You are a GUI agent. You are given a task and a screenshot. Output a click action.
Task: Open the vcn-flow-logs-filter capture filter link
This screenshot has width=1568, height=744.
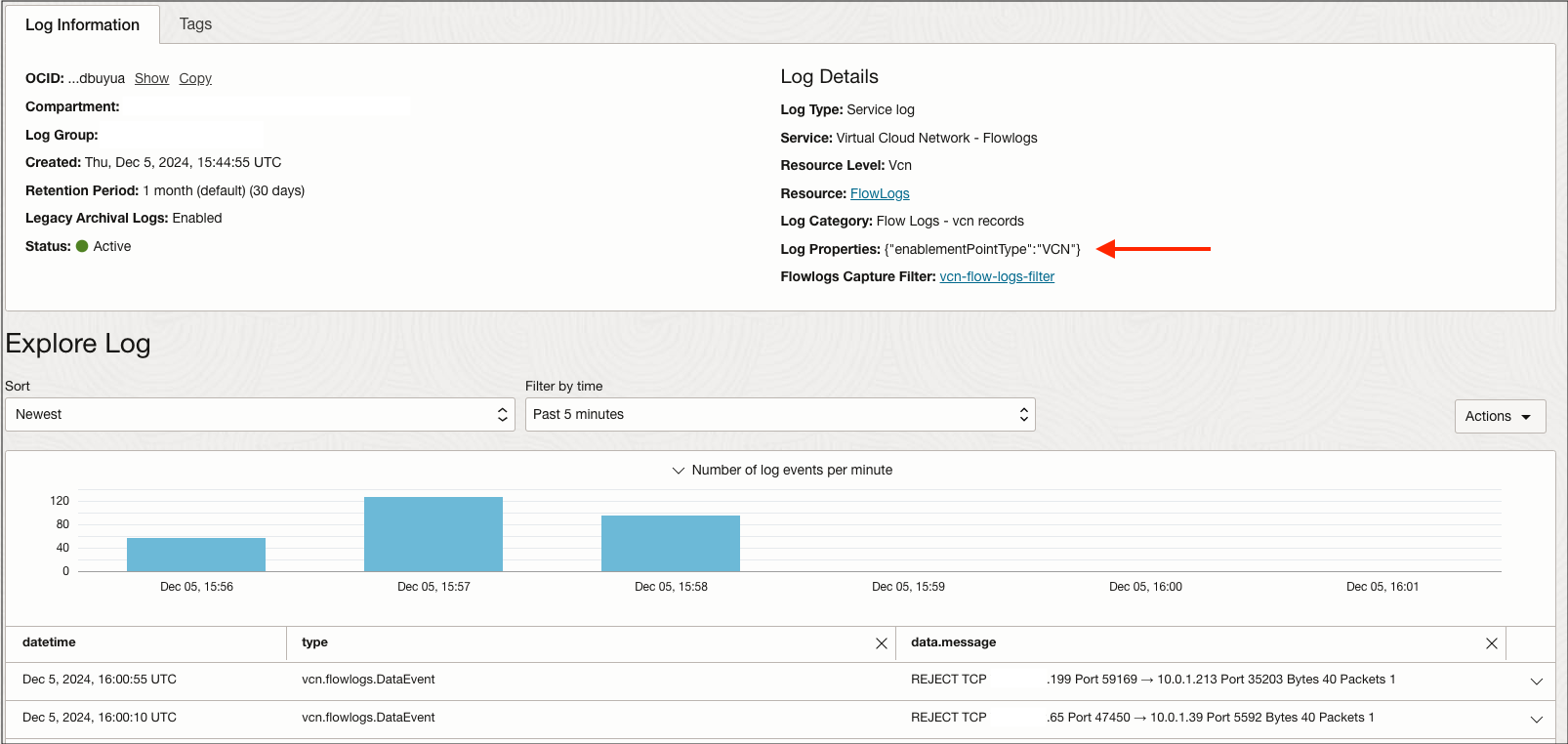(x=996, y=277)
